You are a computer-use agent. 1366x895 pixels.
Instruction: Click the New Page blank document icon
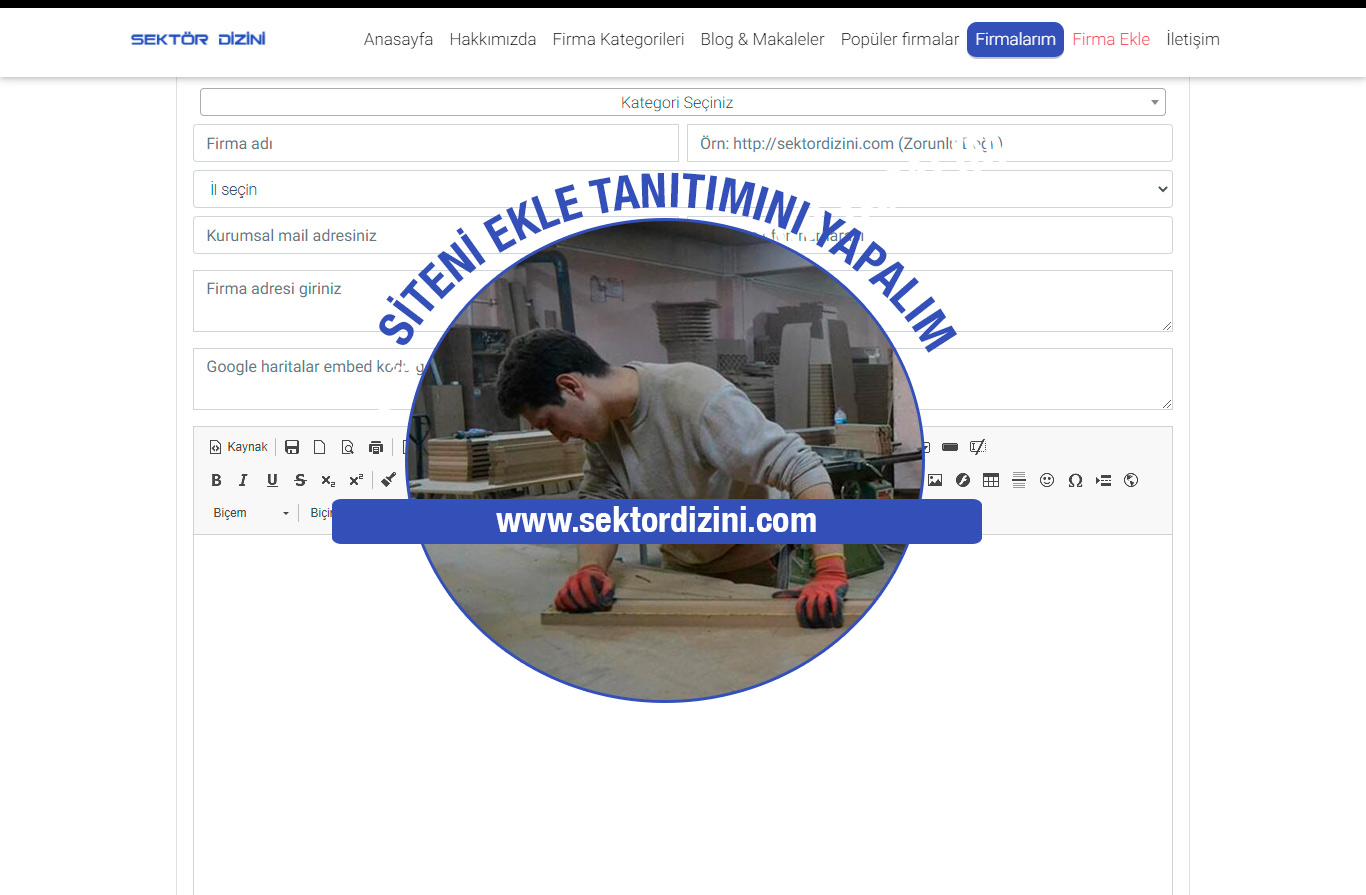pos(320,447)
